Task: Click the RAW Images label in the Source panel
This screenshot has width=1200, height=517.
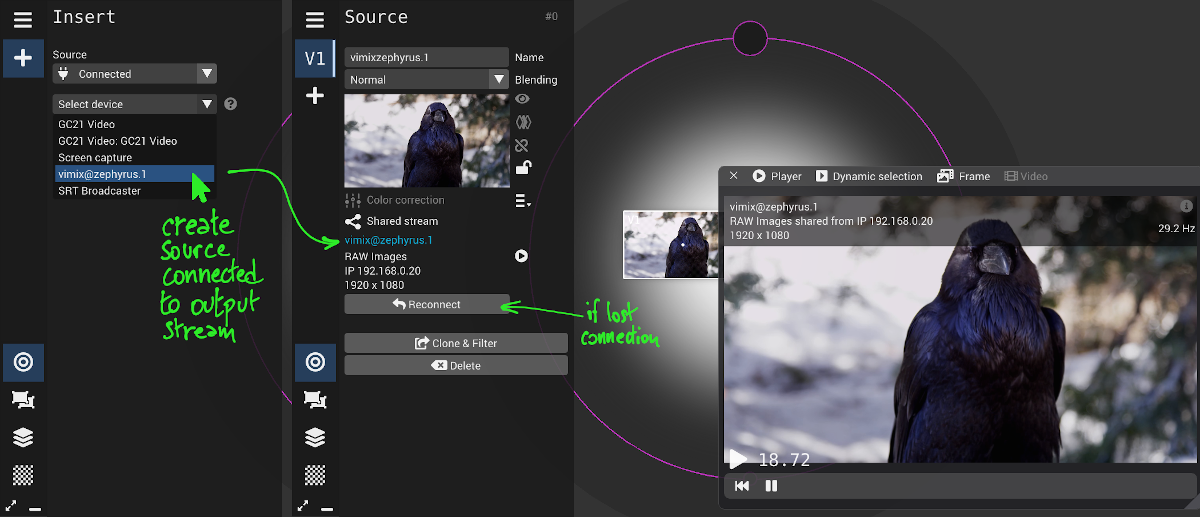Action: tap(376, 257)
